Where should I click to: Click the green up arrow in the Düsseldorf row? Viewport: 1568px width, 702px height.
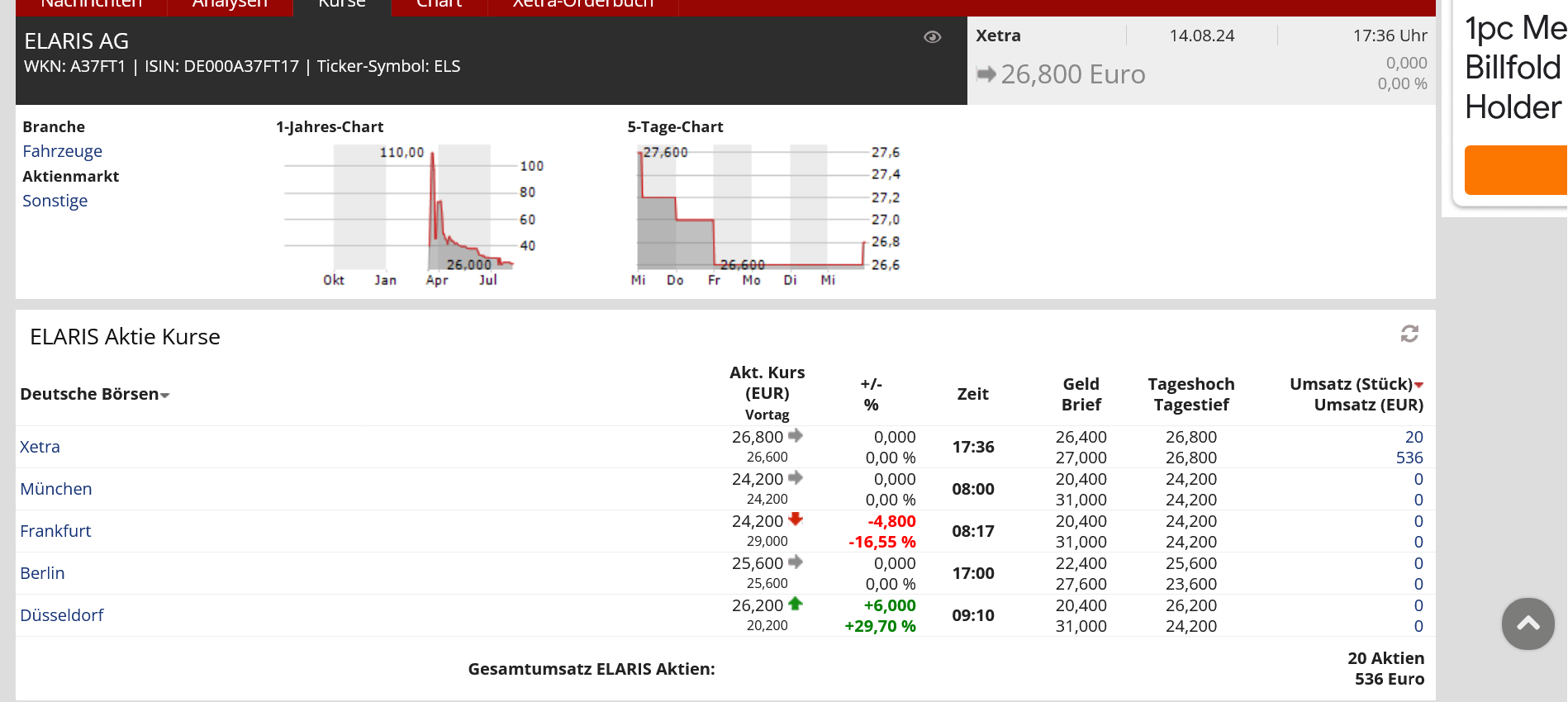pyautogui.click(x=796, y=604)
